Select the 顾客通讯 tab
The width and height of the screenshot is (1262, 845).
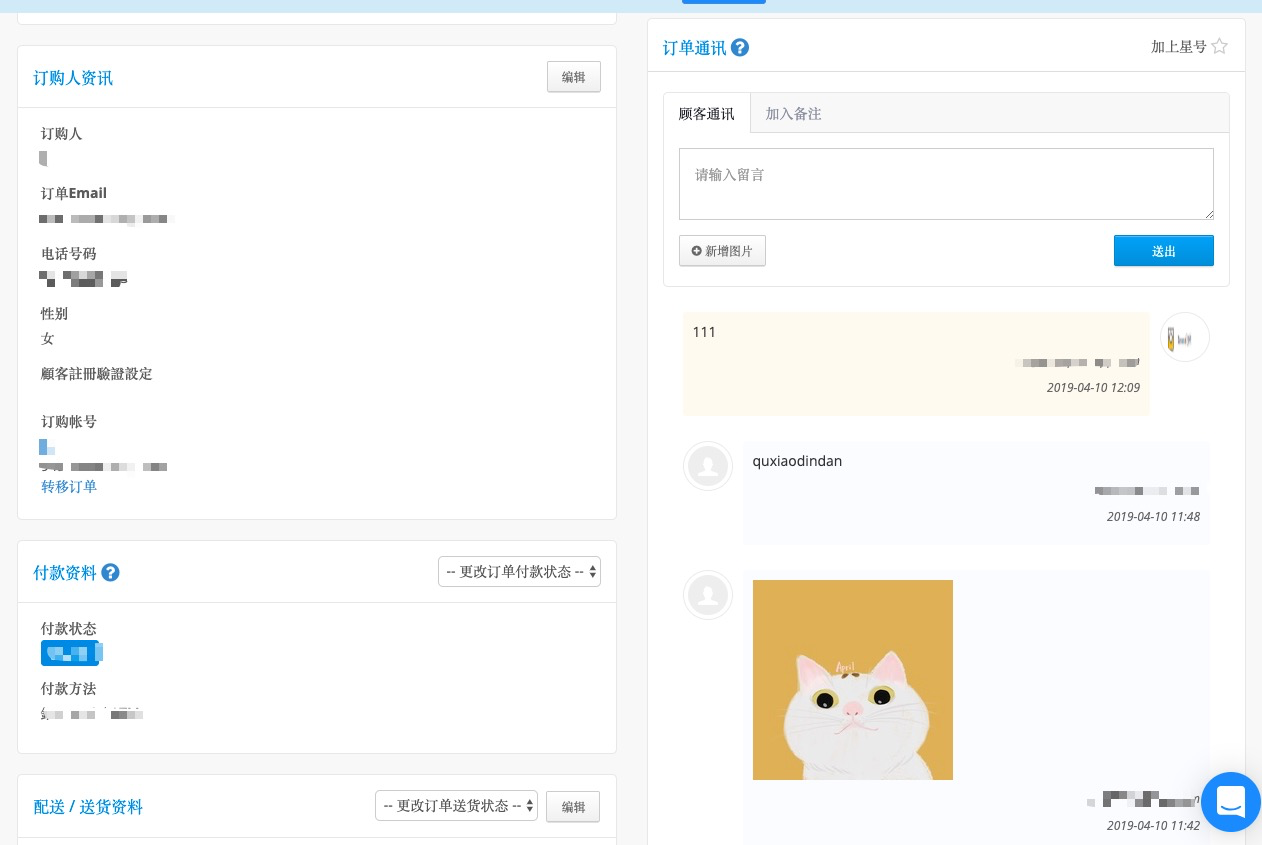pyautogui.click(x=707, y=114)
